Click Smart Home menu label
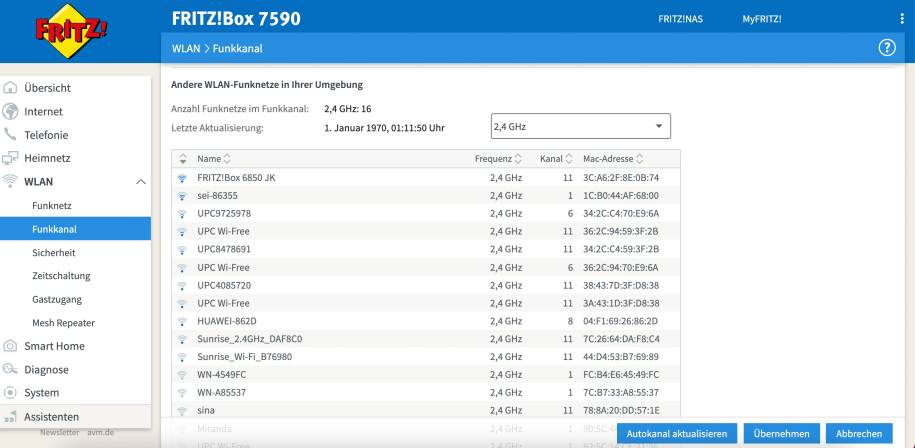 click(54, 346)
